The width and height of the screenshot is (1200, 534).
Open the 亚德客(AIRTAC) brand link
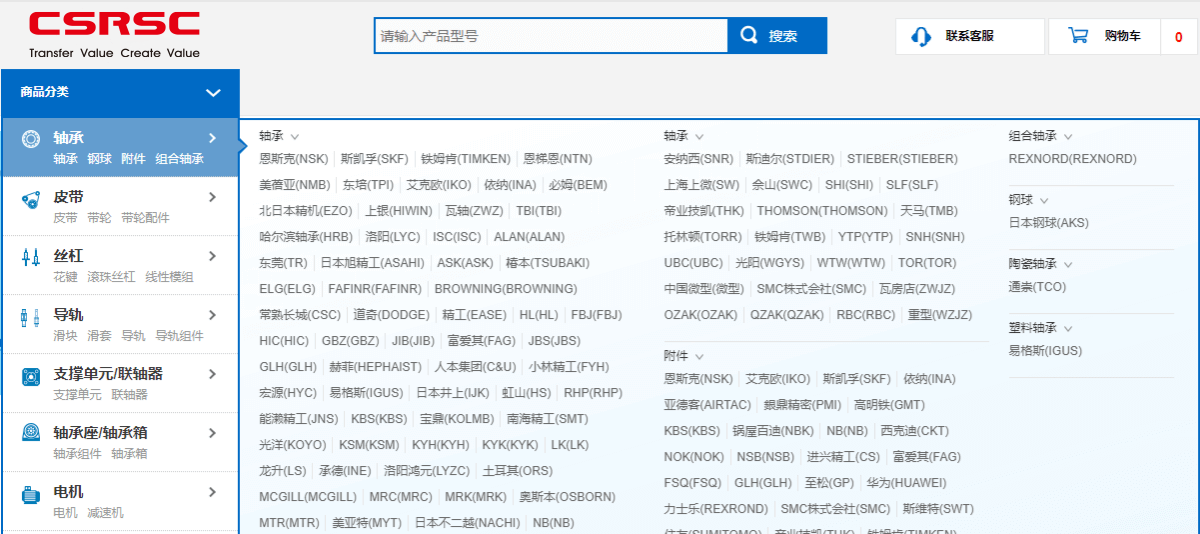708,405
